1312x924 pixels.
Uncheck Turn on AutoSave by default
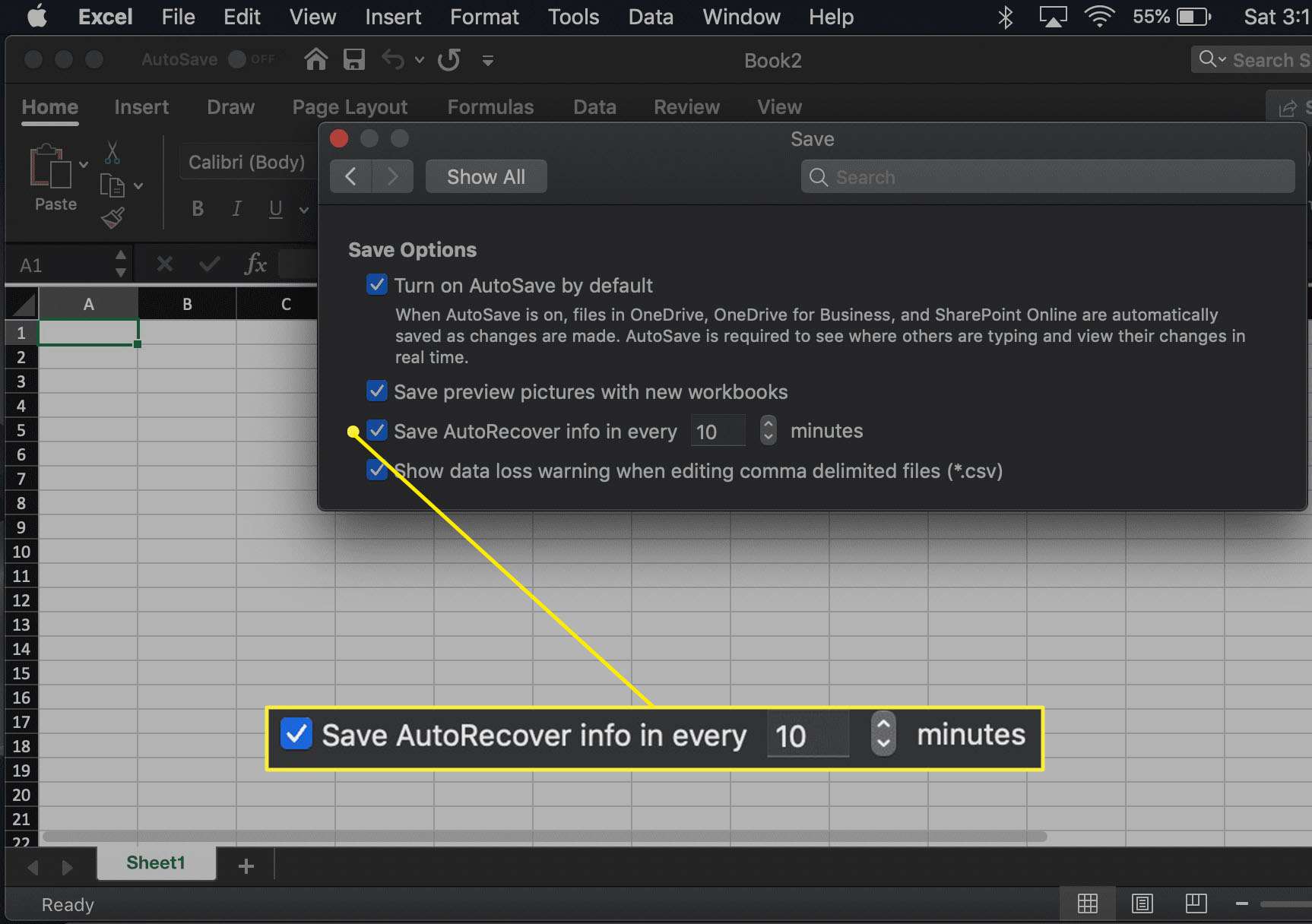point(376,285)
